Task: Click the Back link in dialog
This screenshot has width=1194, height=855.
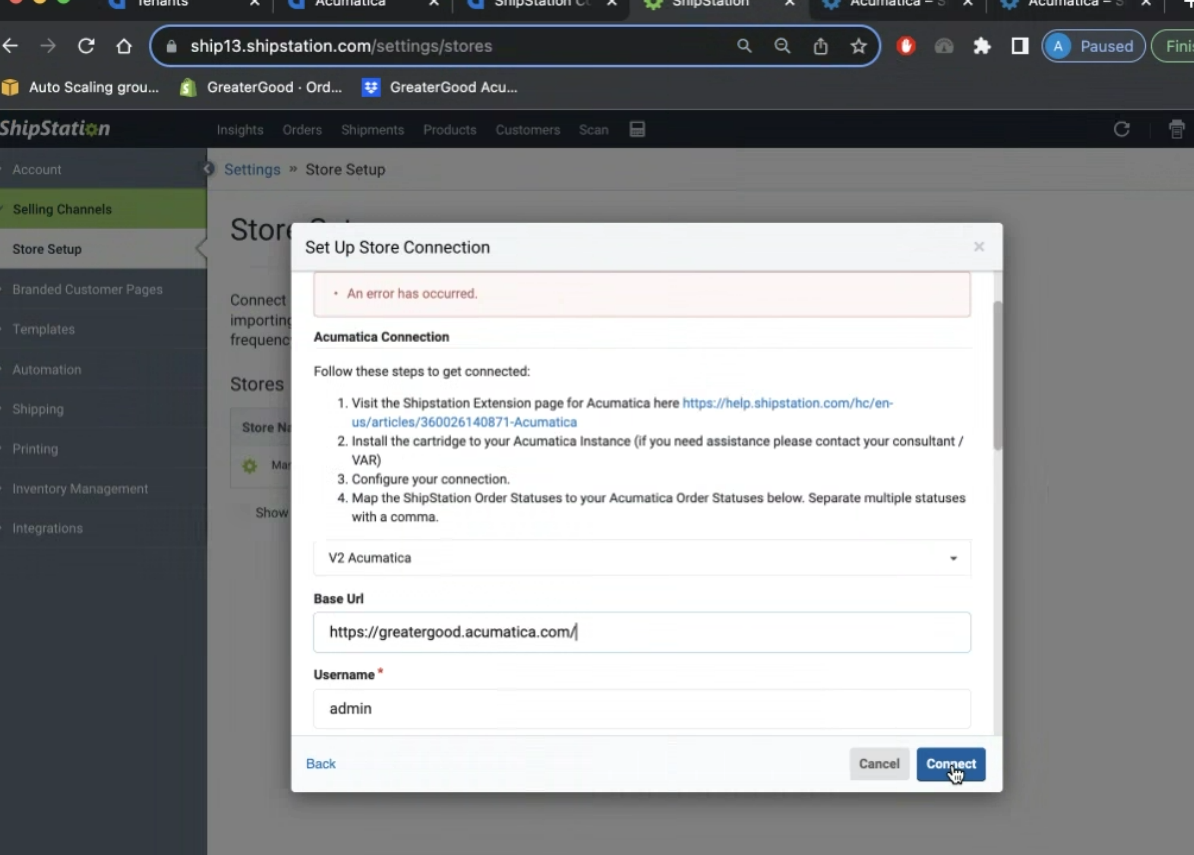Action: [x=321, y=764]
